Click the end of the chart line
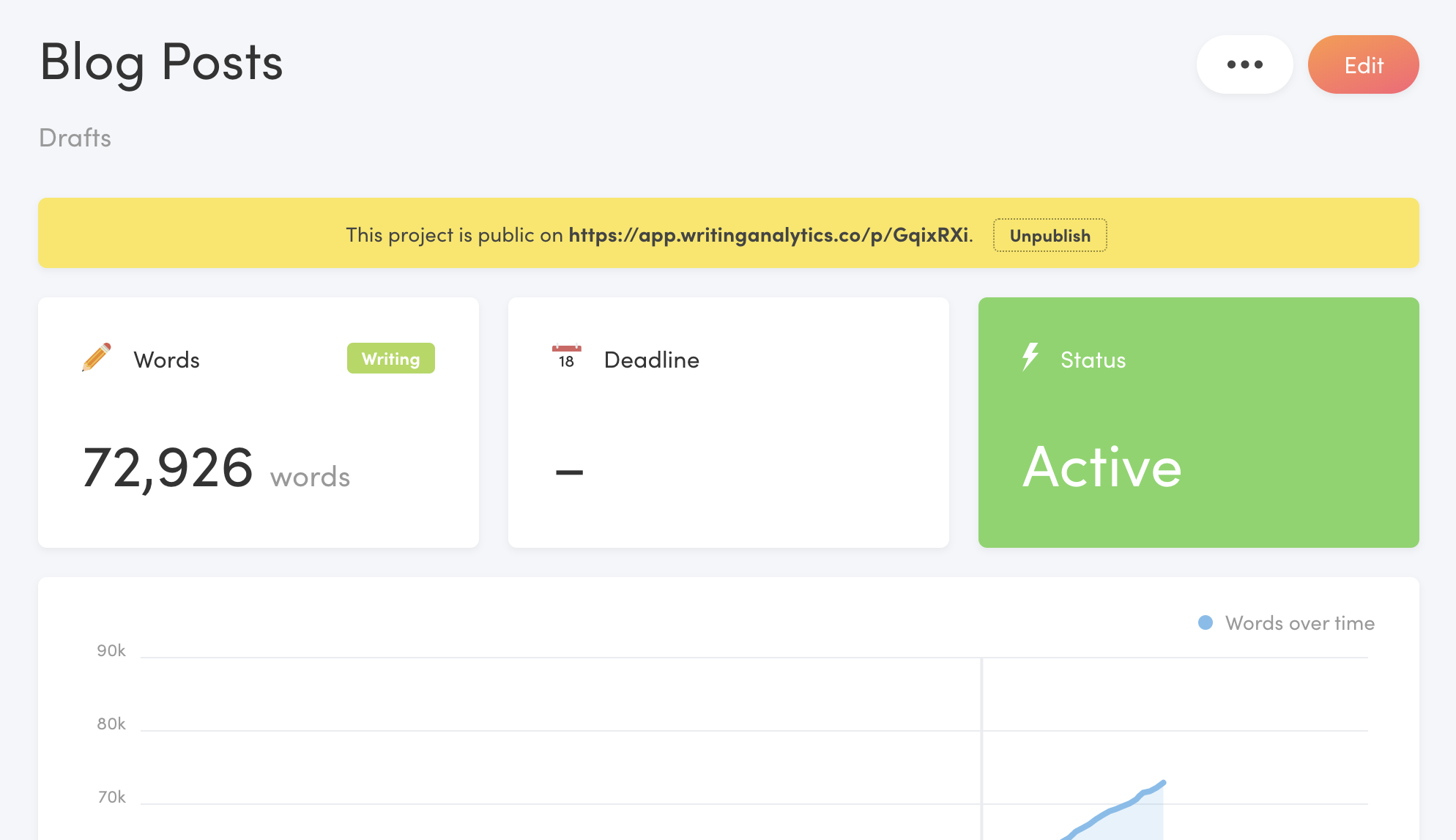1456x840 pixels. click(x=1163, y=783)
